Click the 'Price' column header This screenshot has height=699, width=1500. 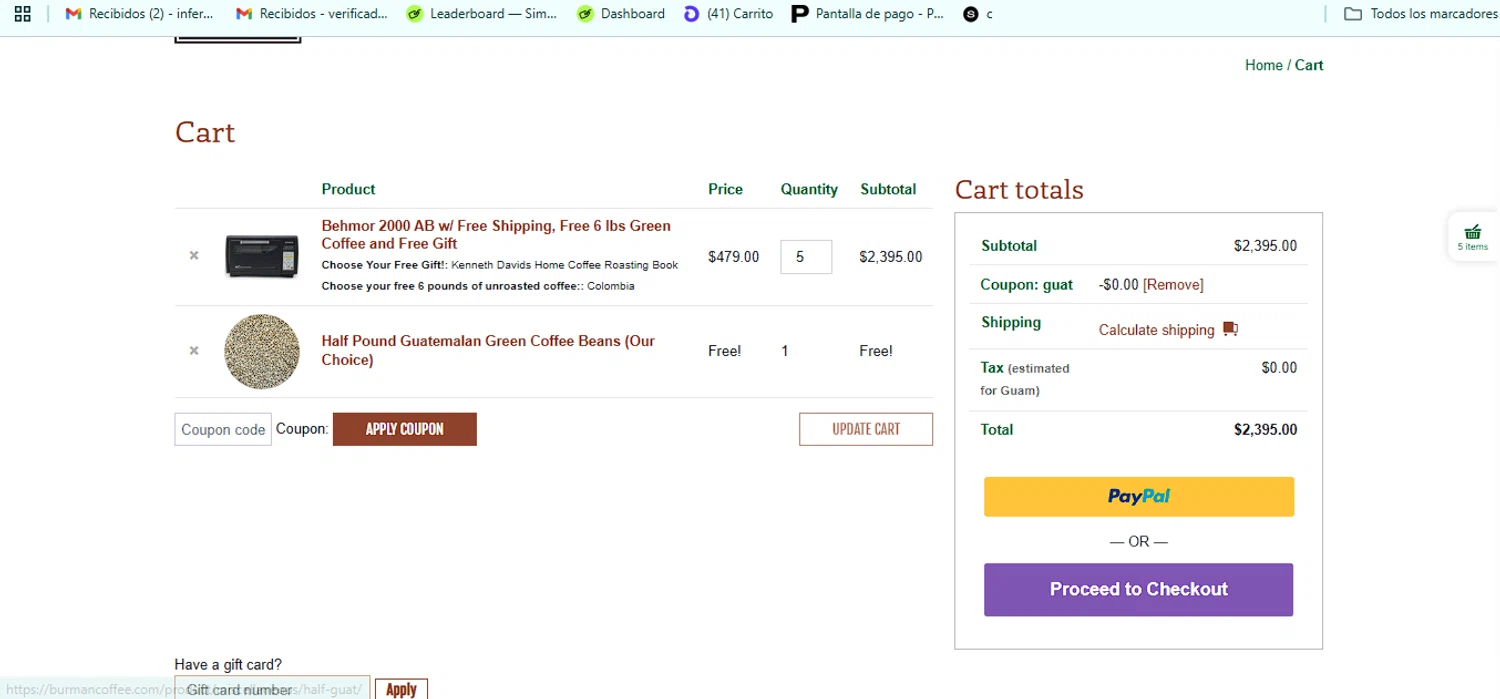[x=725, y=189]
